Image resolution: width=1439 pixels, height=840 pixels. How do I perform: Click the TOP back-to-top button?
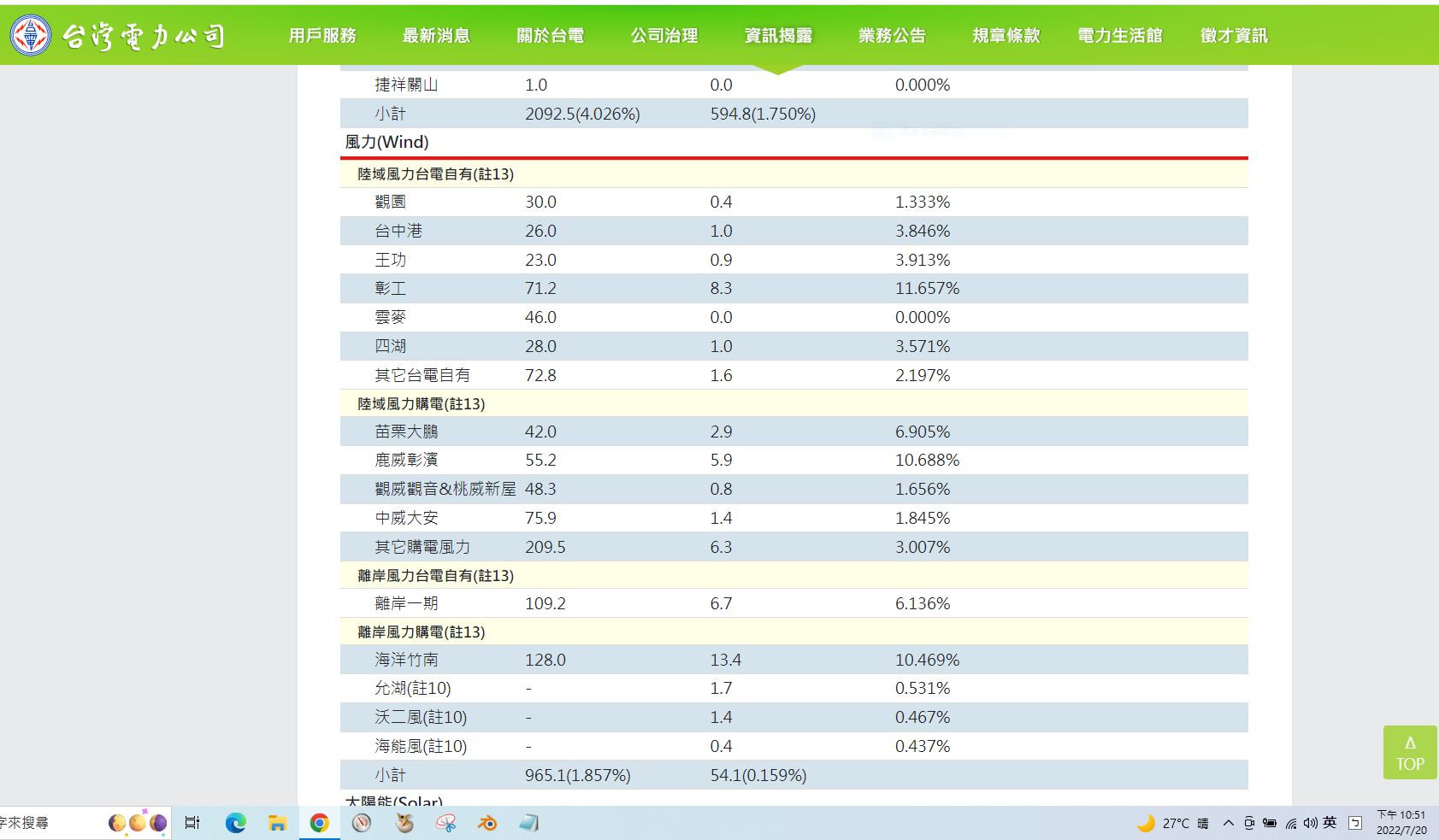(1410, 752)
